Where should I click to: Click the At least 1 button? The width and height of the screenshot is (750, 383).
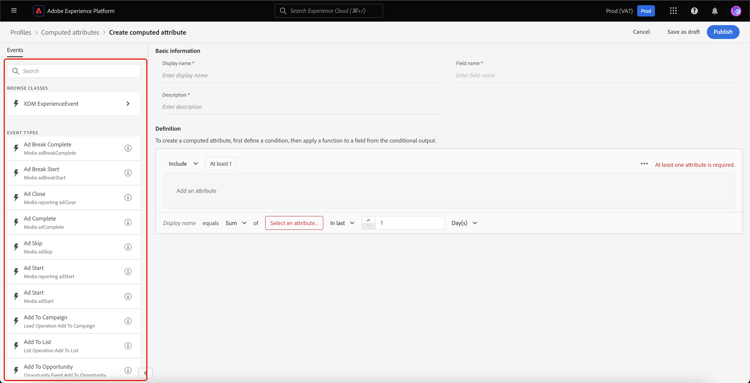point(221,164)
